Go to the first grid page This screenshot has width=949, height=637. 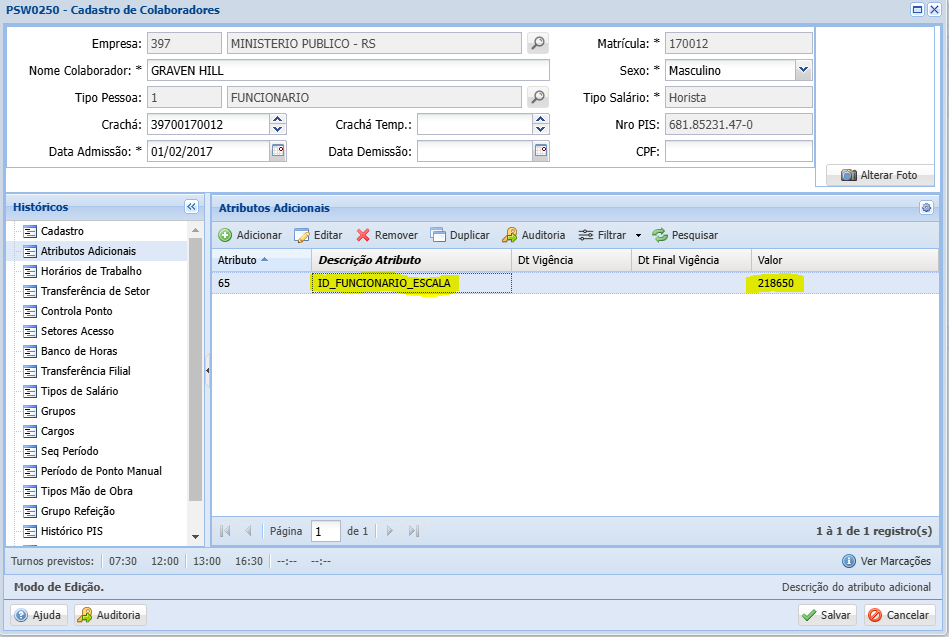[225, 531]
